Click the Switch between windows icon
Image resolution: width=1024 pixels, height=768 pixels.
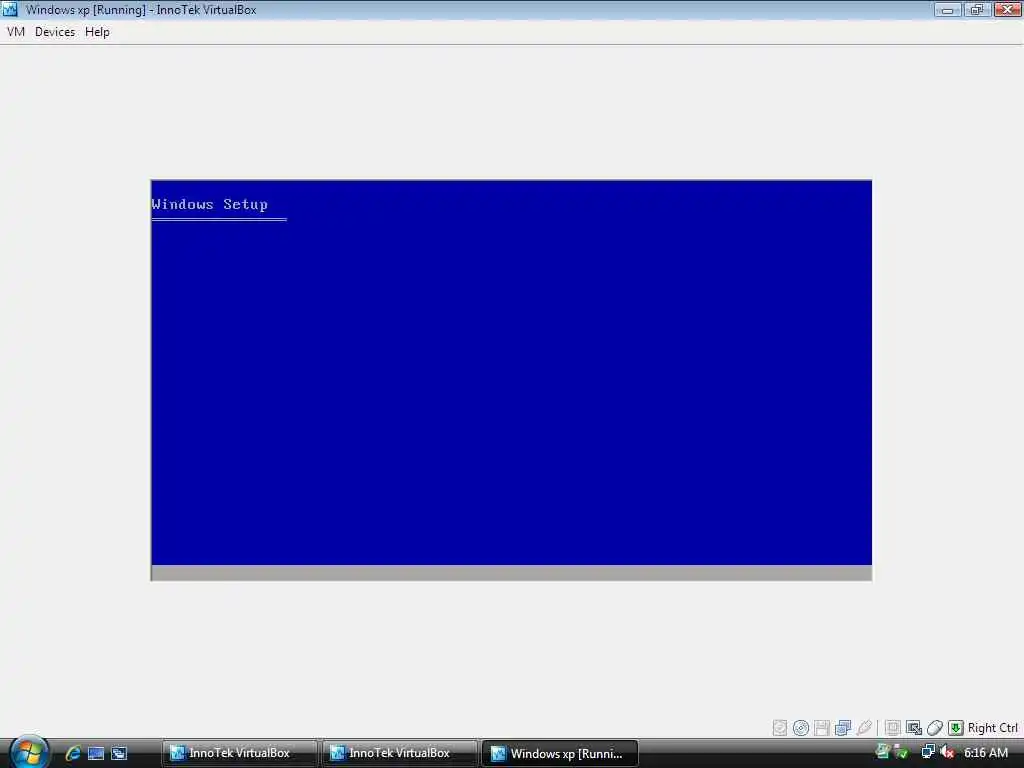pos(119,753)
